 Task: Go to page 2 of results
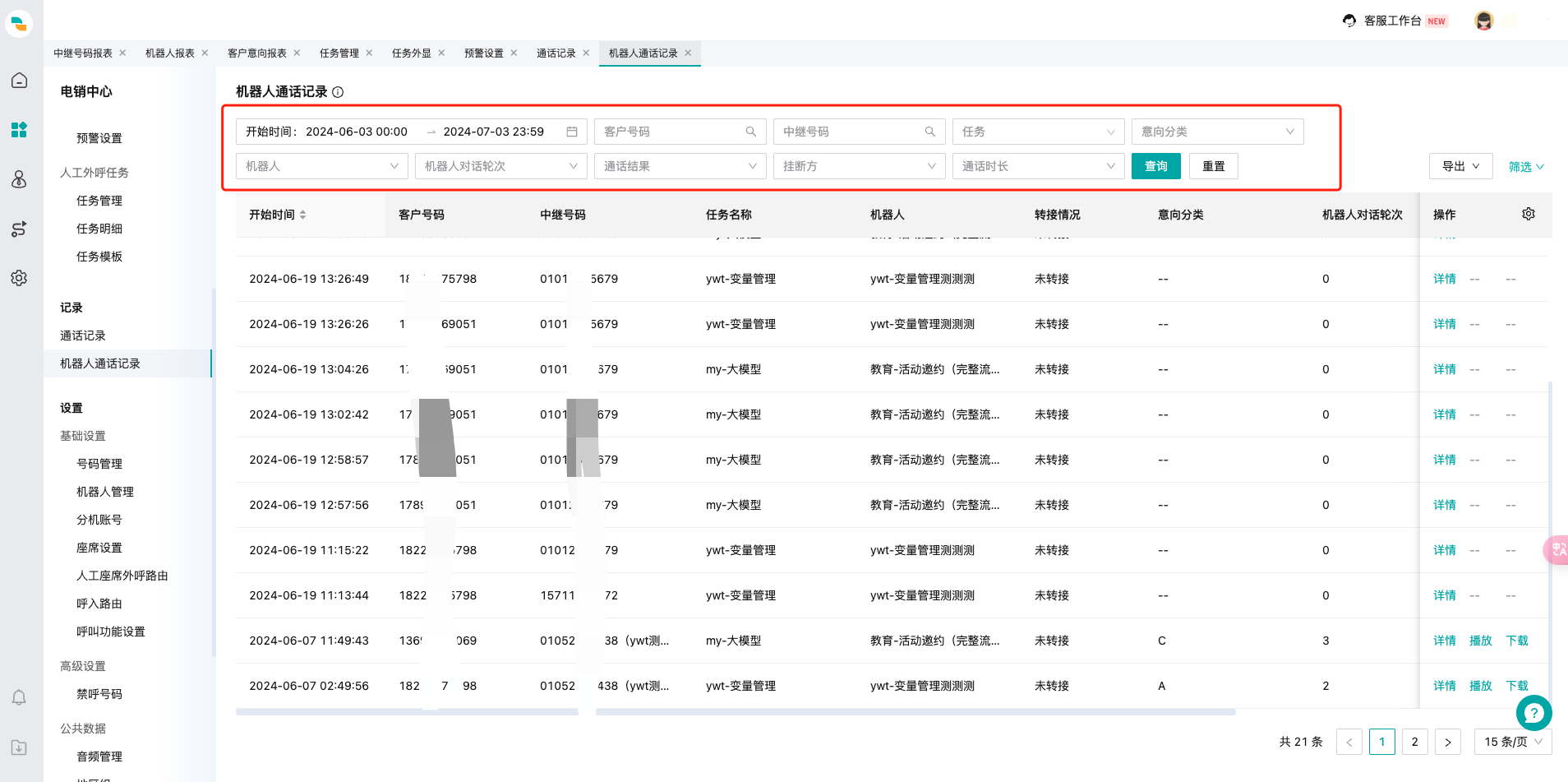(1415, 742)
